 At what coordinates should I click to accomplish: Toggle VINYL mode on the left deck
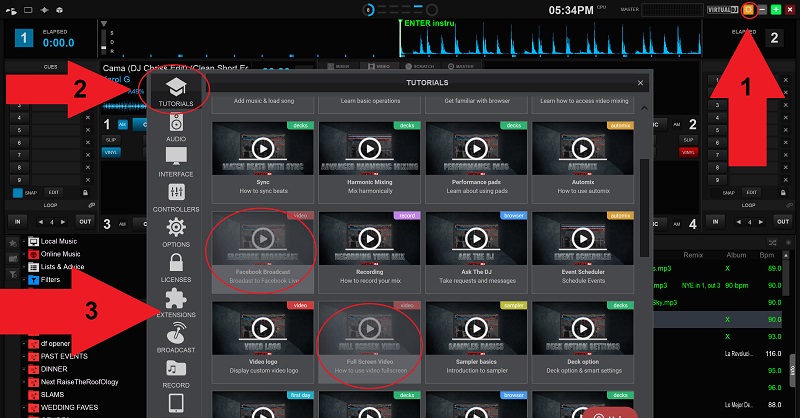click(111, 152)
